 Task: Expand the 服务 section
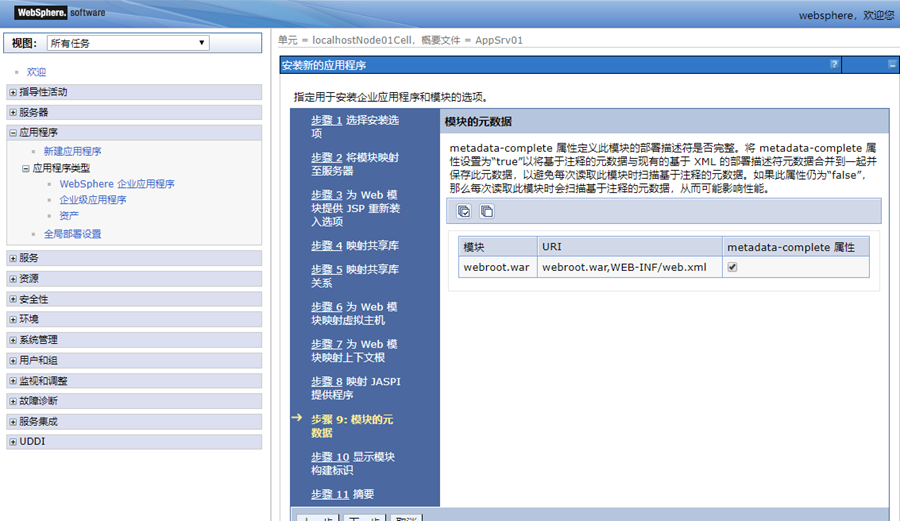13,258
